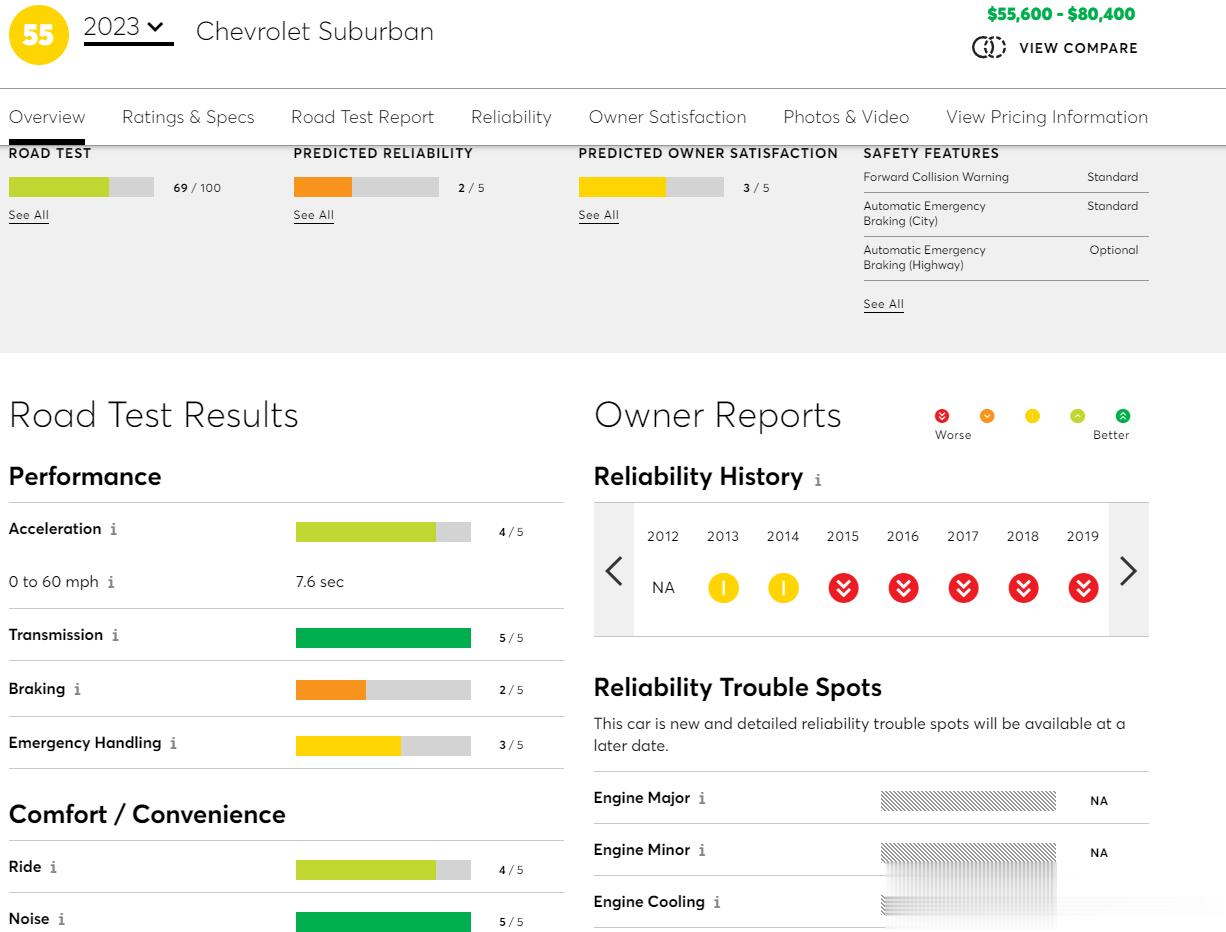Open the 2023 model year dropdown
The width and height of the screenshot is (1226, 932).
128,28
